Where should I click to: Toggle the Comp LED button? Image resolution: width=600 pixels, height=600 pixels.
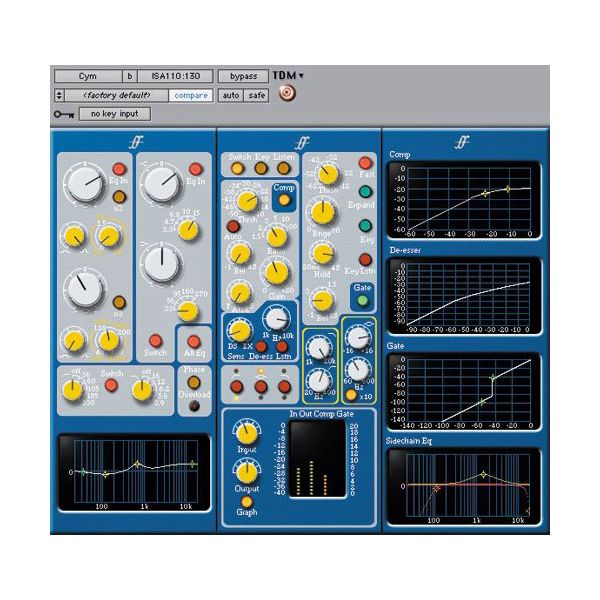[x=283, y=199]
